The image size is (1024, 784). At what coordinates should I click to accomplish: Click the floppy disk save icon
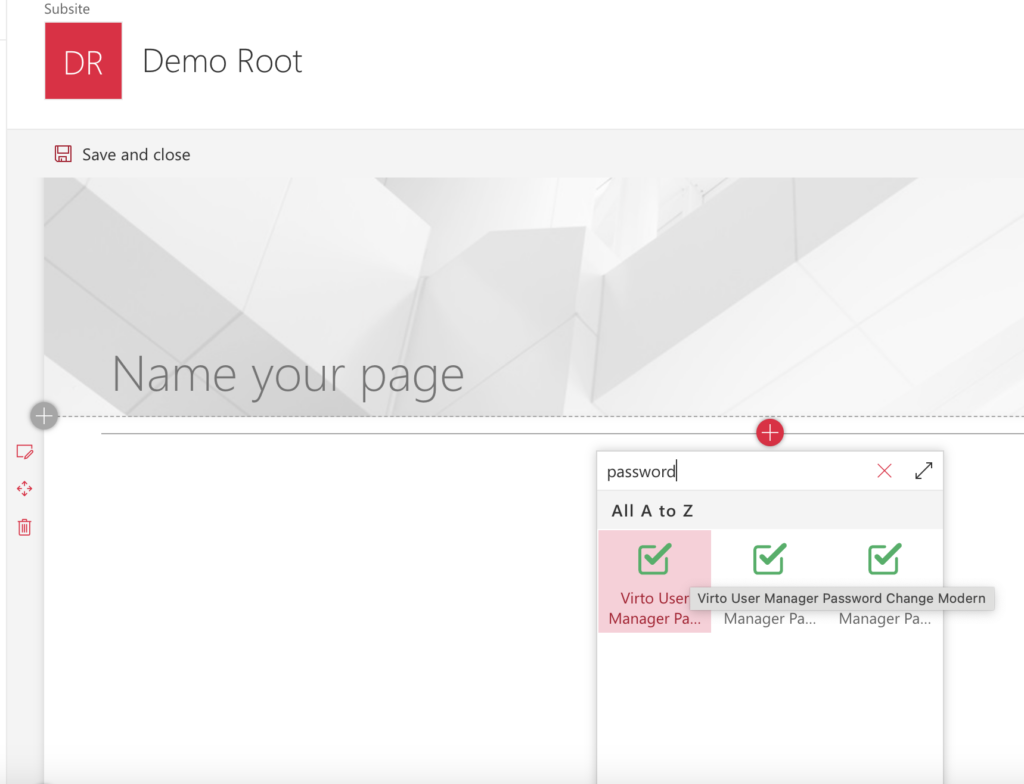(x=63, y=154)
